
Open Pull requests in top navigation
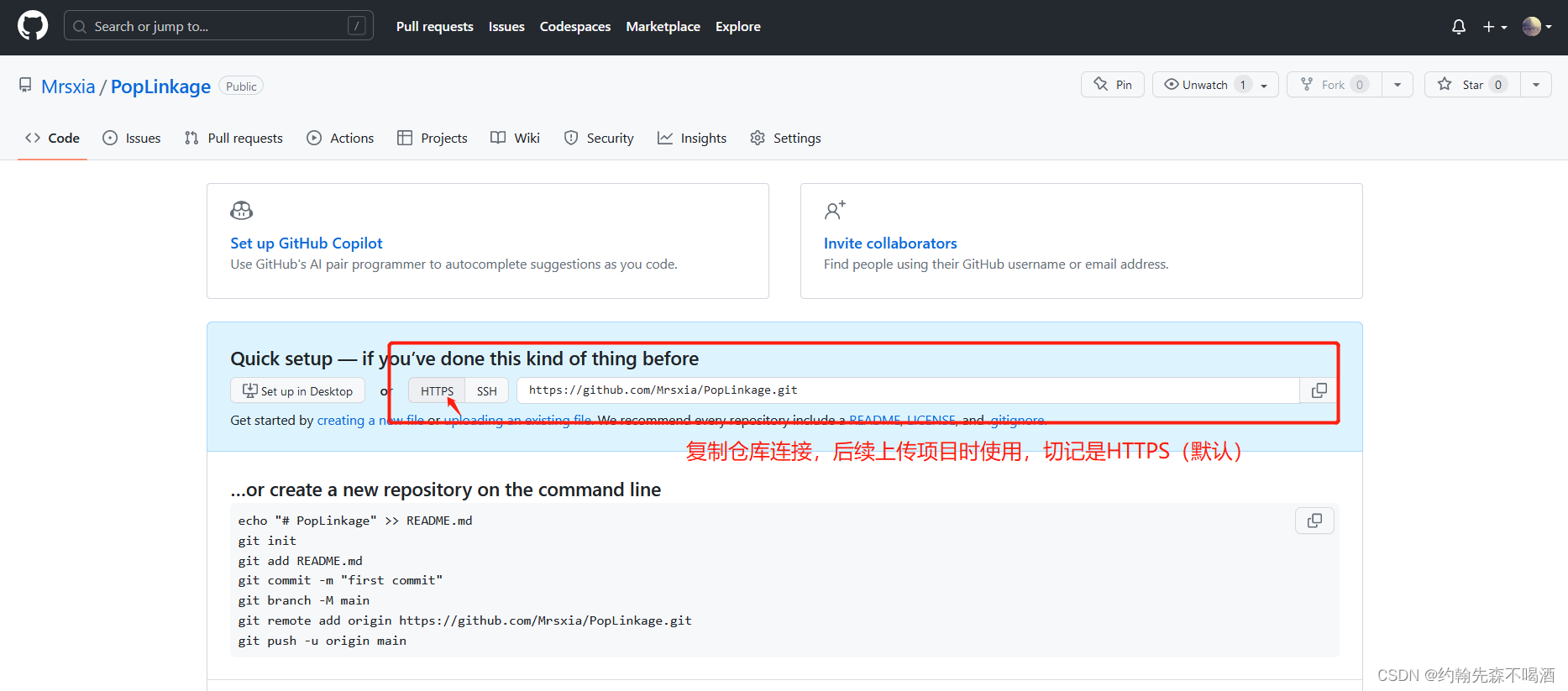pyautogui.click(x=435, y=27)
